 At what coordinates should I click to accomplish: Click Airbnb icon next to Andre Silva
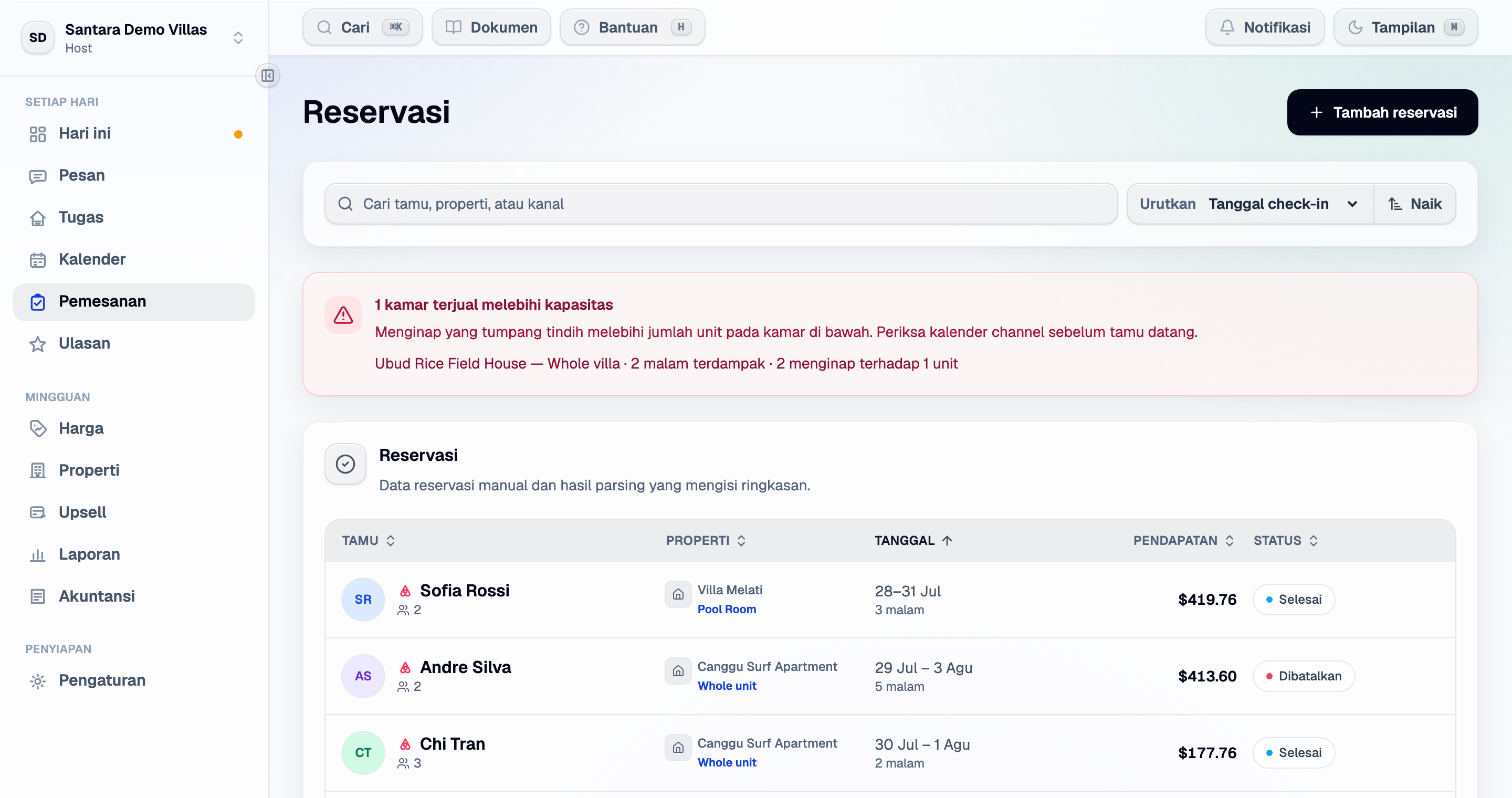pyautogui.click(x=405, y=667)
